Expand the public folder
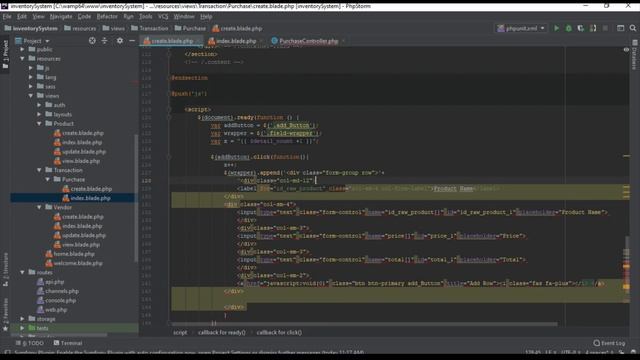The width and height of the screenshot is (640, 360). click(x=22, y=49)
